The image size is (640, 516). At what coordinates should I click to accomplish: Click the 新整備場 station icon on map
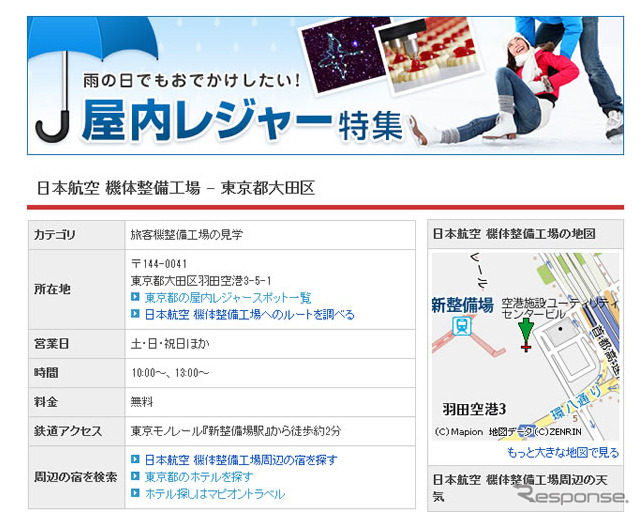pyautogui.click(x=462, y=326)
